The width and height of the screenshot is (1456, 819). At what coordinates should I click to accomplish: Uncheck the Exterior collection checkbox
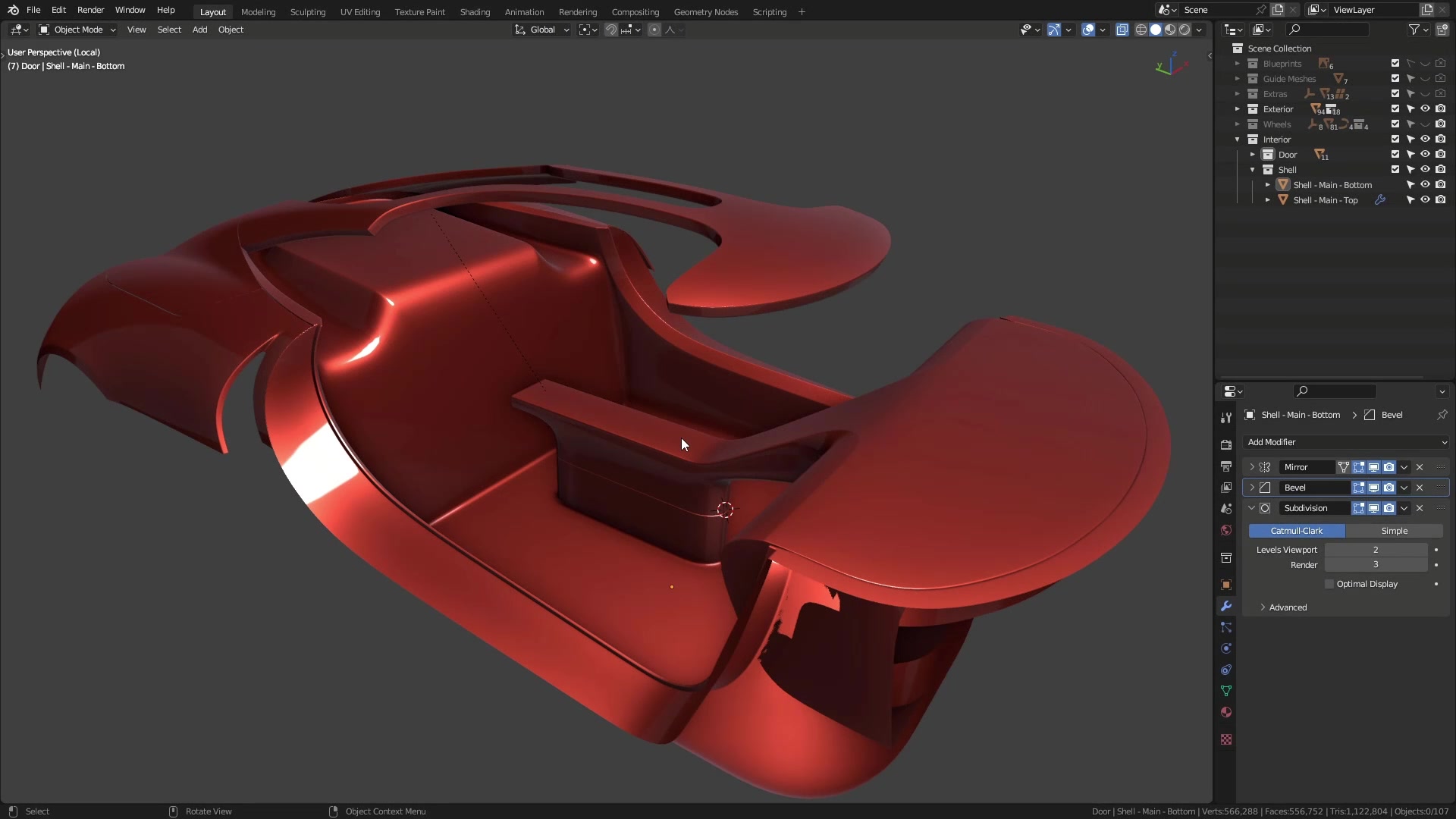(x=1395, y=109)
